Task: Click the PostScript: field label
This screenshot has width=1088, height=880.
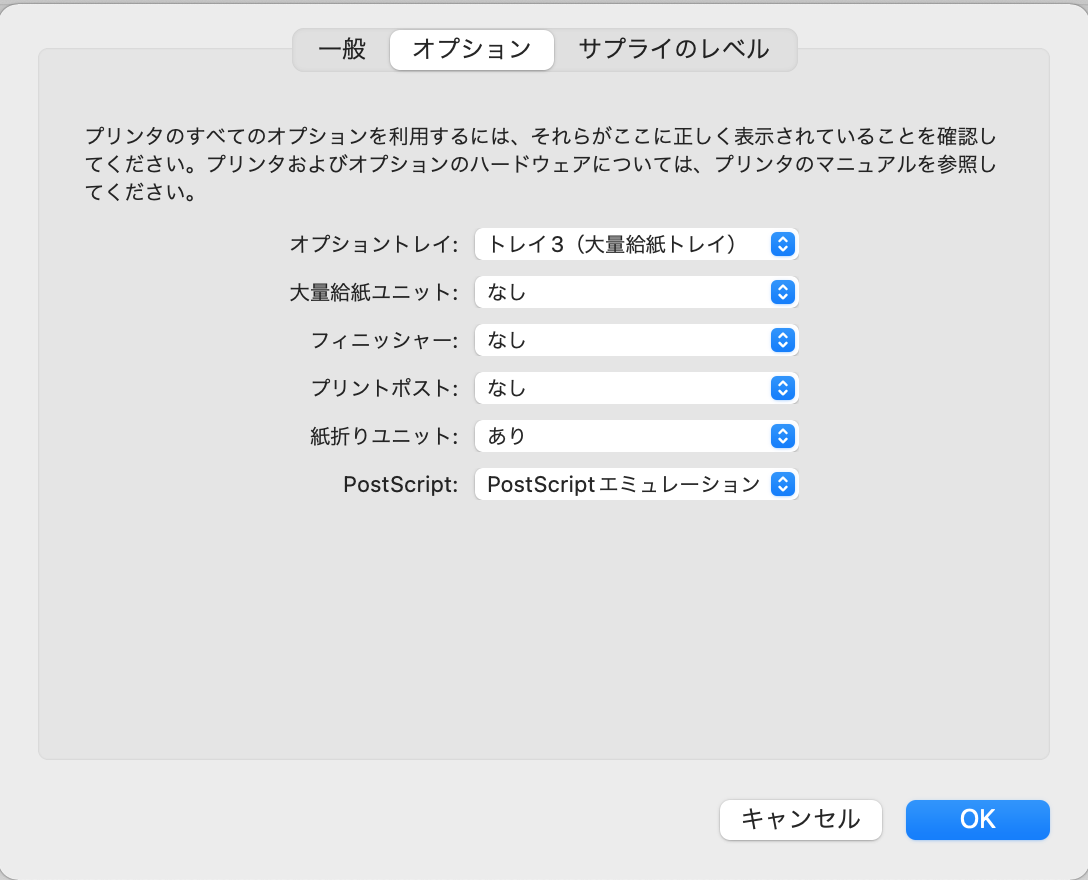Action: [400, 485]
